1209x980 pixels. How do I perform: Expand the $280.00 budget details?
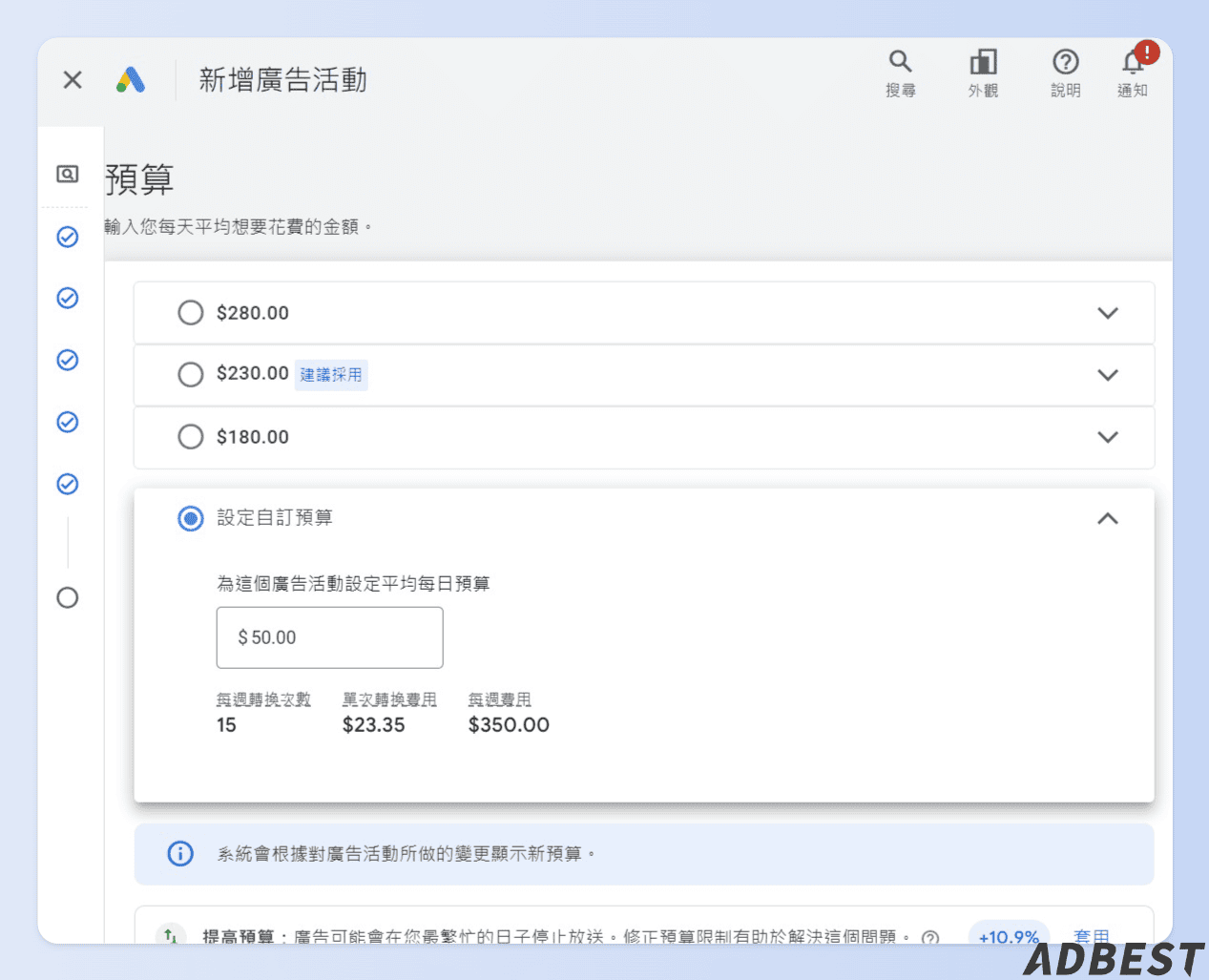(x=1108, y=312)
